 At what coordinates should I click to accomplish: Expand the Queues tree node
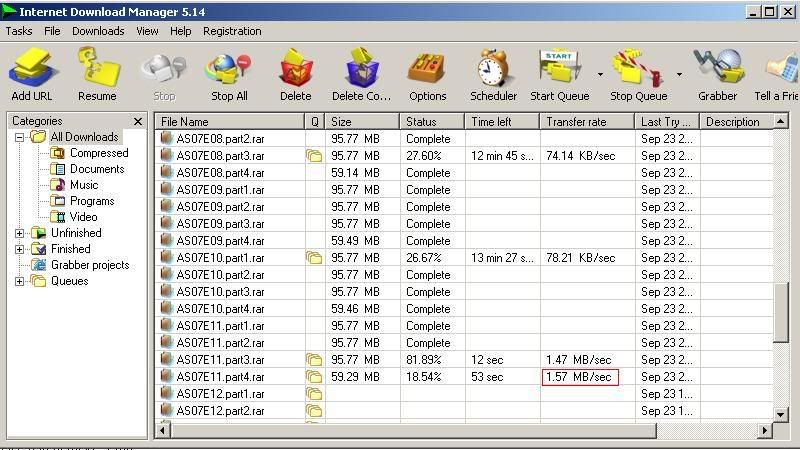click(x=20, y=281)
